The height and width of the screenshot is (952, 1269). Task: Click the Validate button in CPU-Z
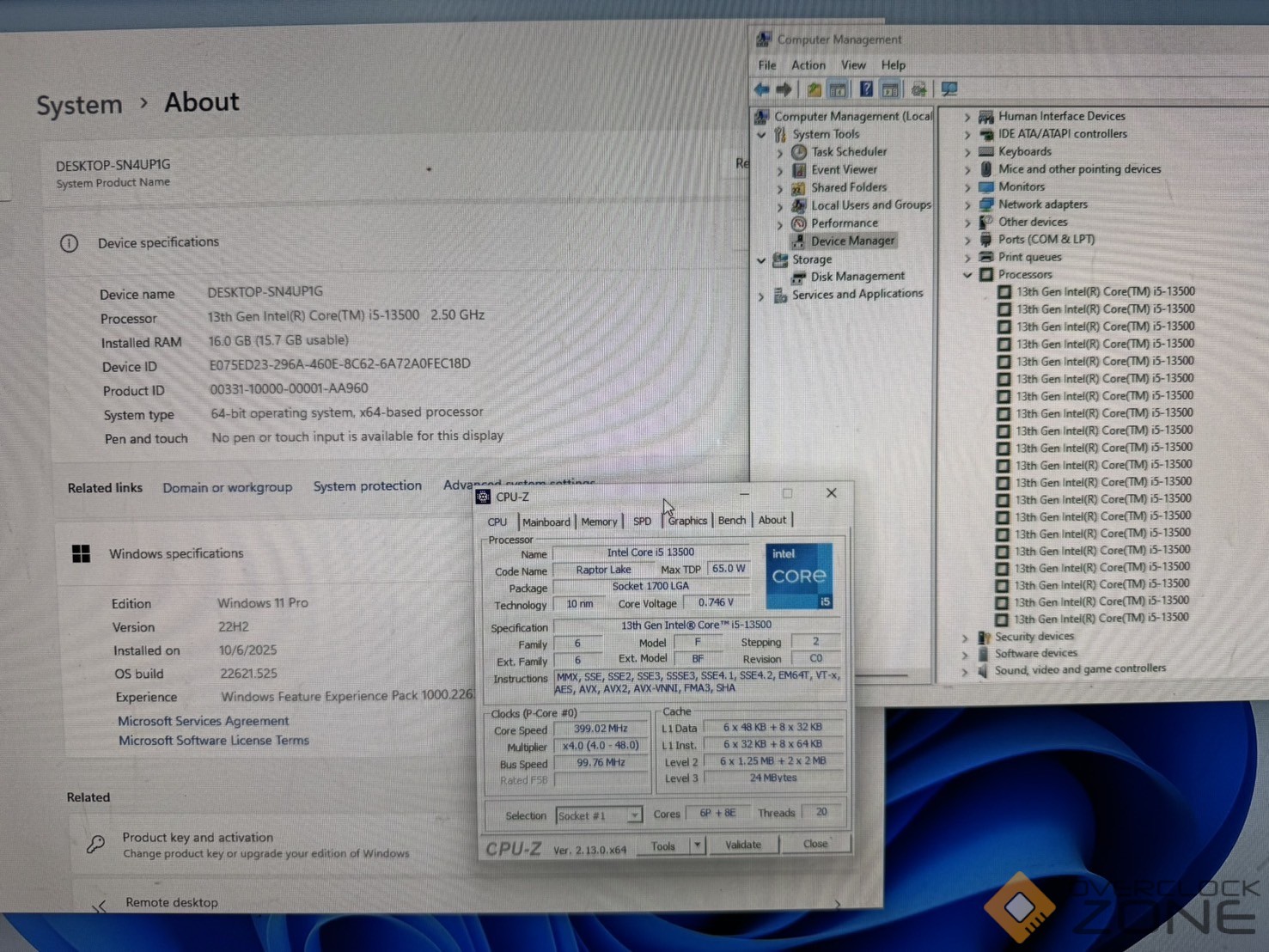coord(743,845)
